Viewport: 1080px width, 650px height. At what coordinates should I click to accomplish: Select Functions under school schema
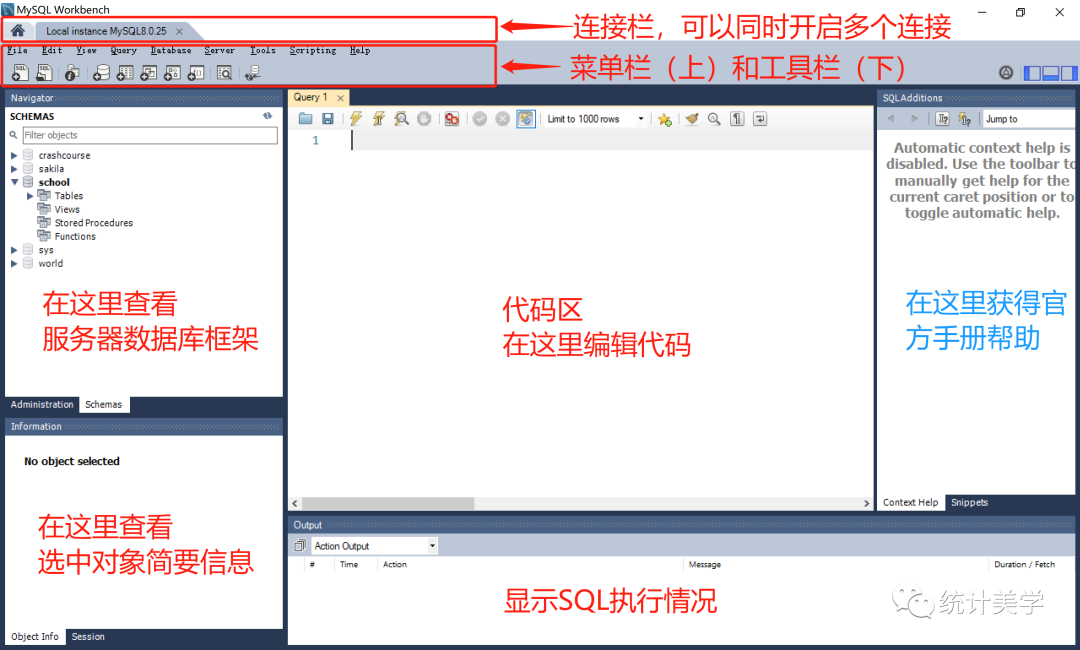pyautogui.click(x=75, y=236)
